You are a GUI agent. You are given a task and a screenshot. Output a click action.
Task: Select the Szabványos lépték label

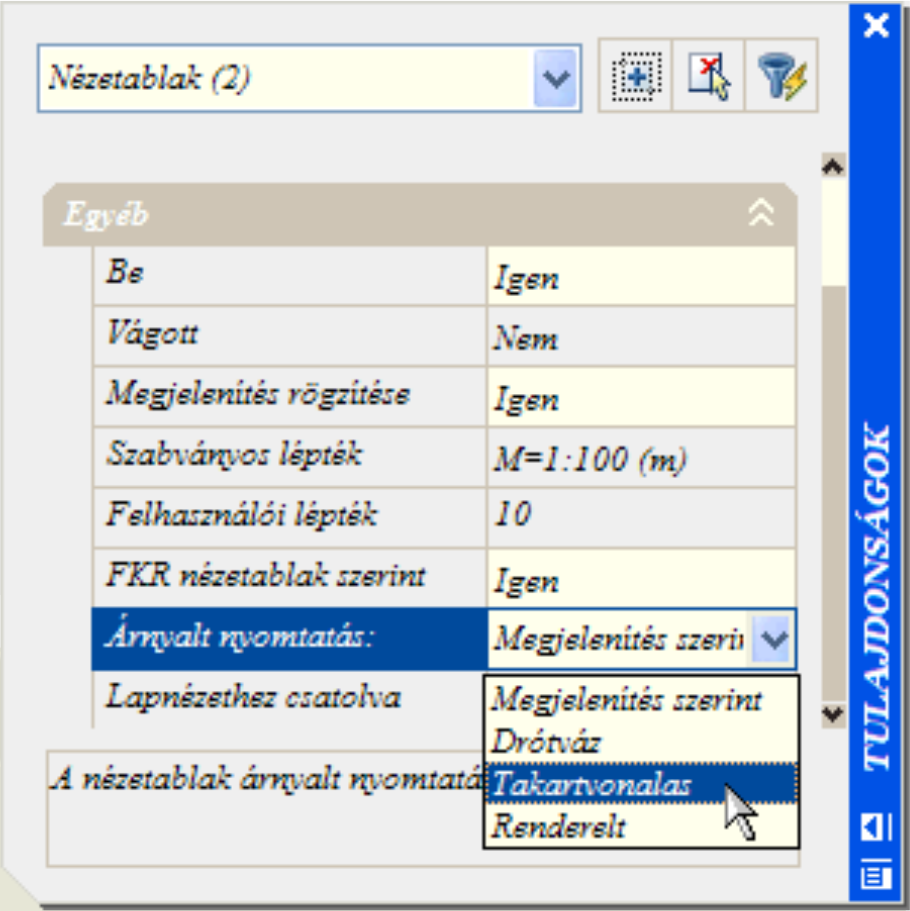coord(289,457)
